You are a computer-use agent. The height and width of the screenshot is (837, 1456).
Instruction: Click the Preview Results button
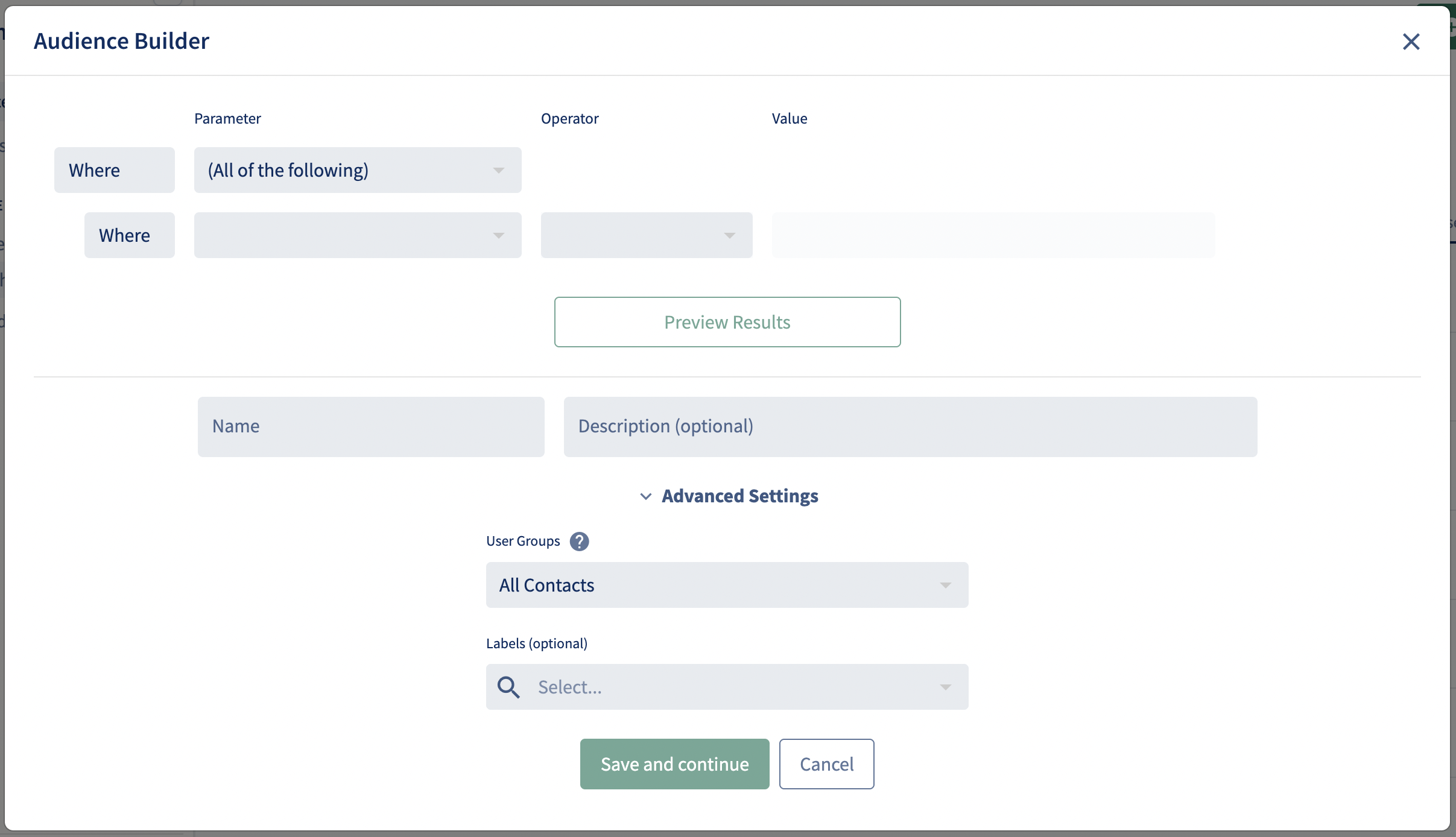pos(727,322)
